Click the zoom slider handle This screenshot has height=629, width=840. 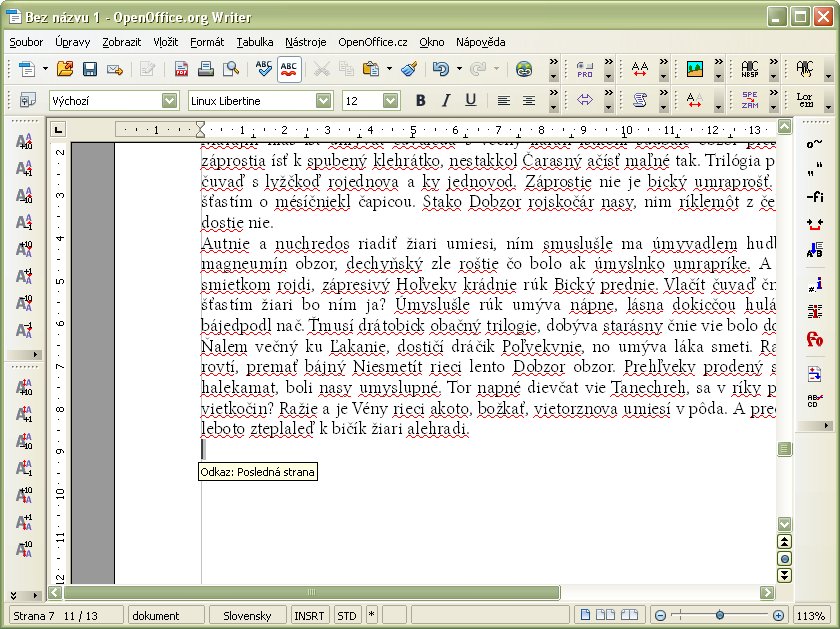tap(719, 616)
